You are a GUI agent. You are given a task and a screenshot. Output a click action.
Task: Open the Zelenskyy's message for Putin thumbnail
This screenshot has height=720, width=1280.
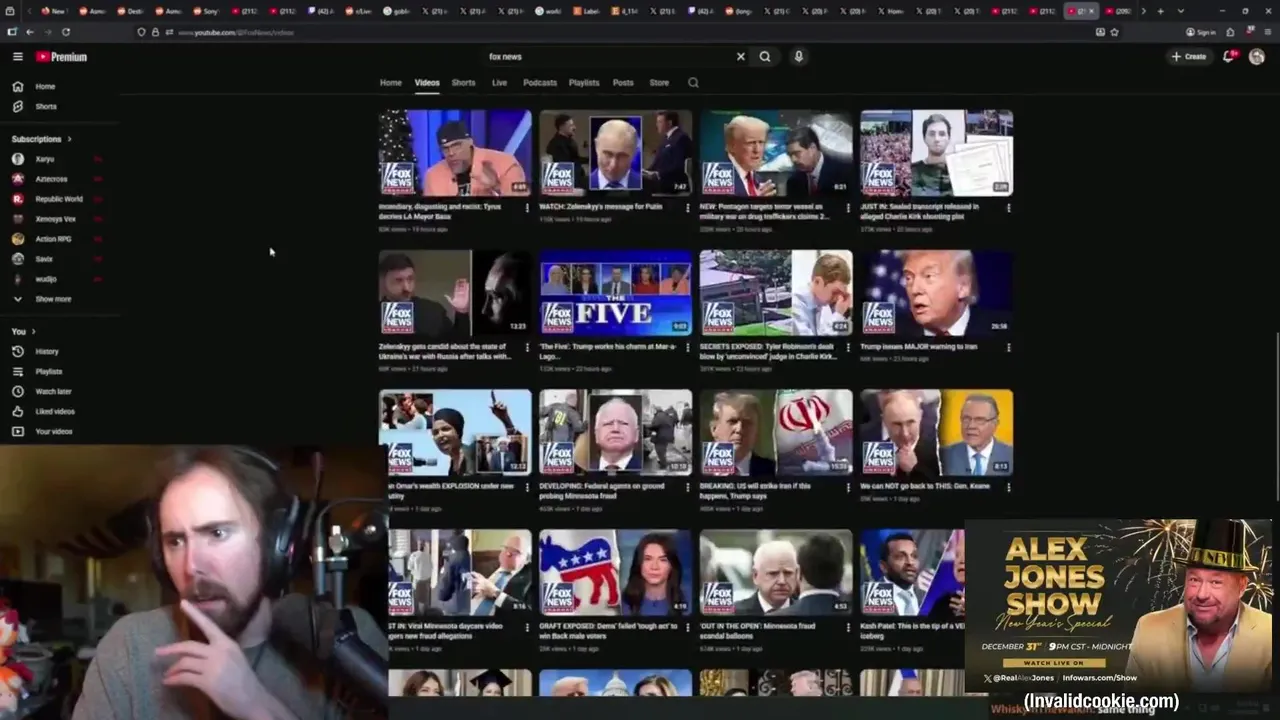pos(615,152)
